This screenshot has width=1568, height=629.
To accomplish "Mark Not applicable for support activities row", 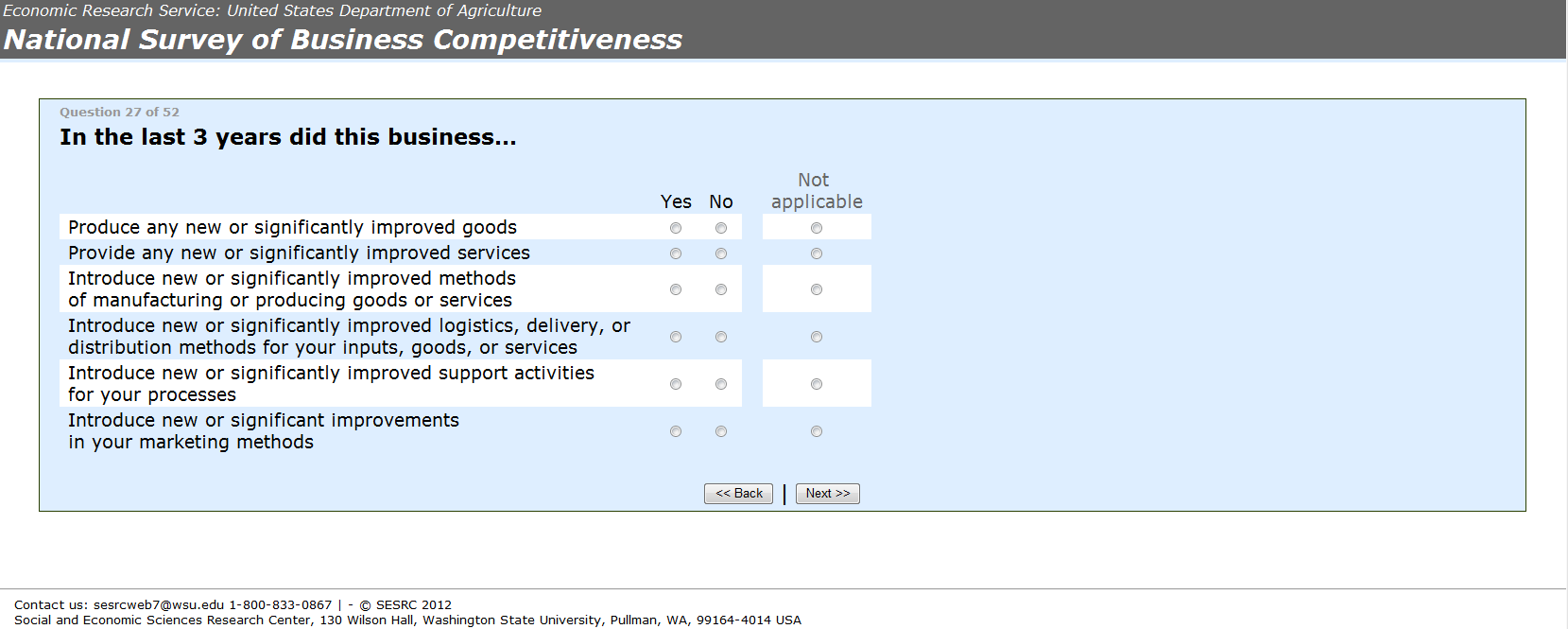I will point(817,384).
